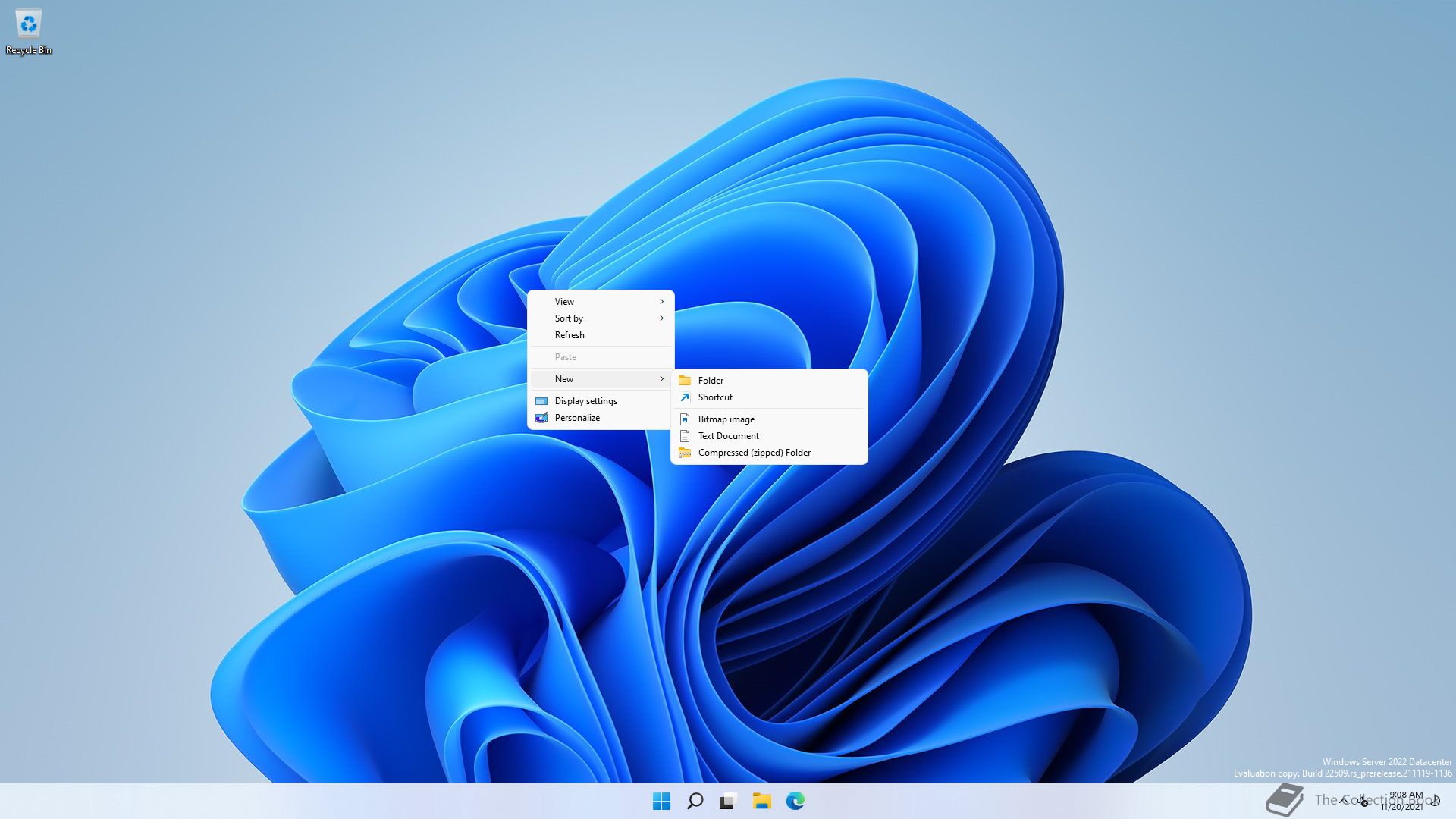
Task: Launch Microsoft Edge from the taskbar
Action: (x=795, y=801)
